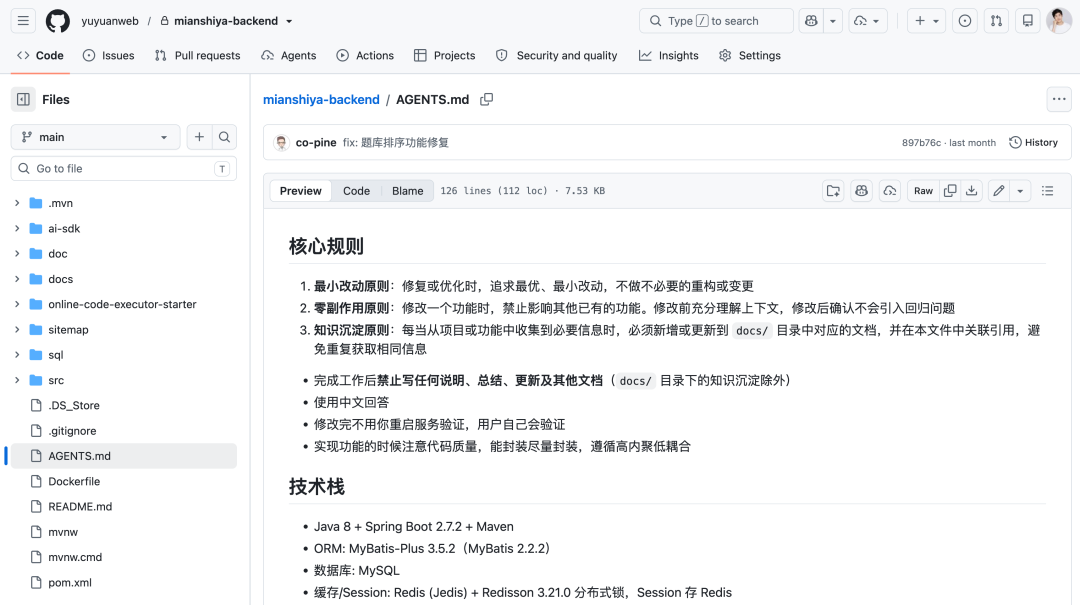Open the Pull requests tab

(x=197, y=55)
